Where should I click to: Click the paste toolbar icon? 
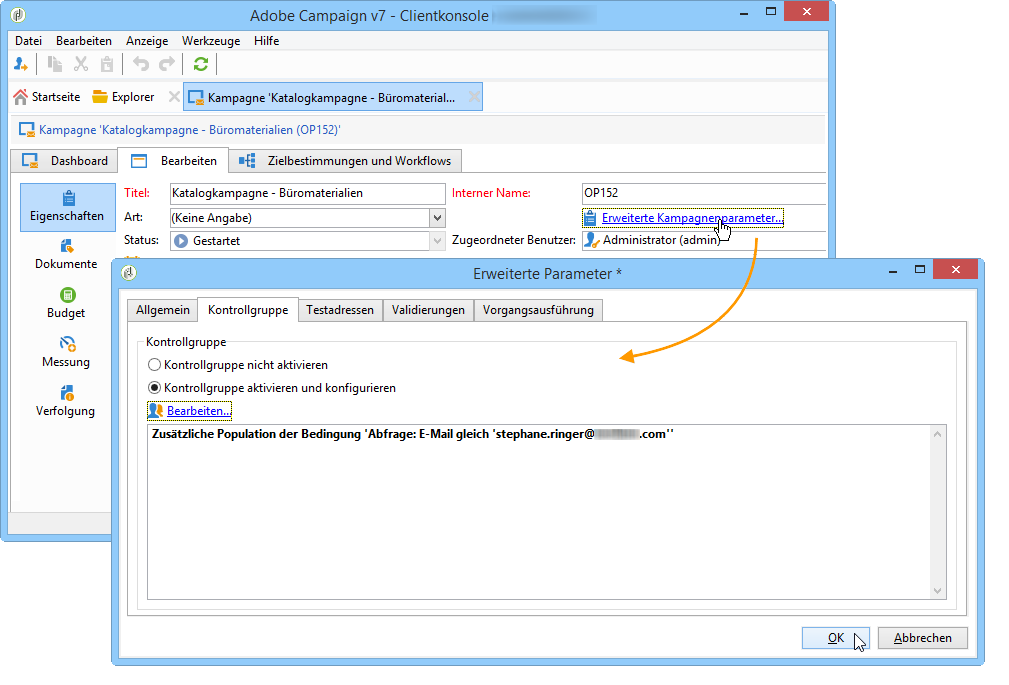(107, 64)
